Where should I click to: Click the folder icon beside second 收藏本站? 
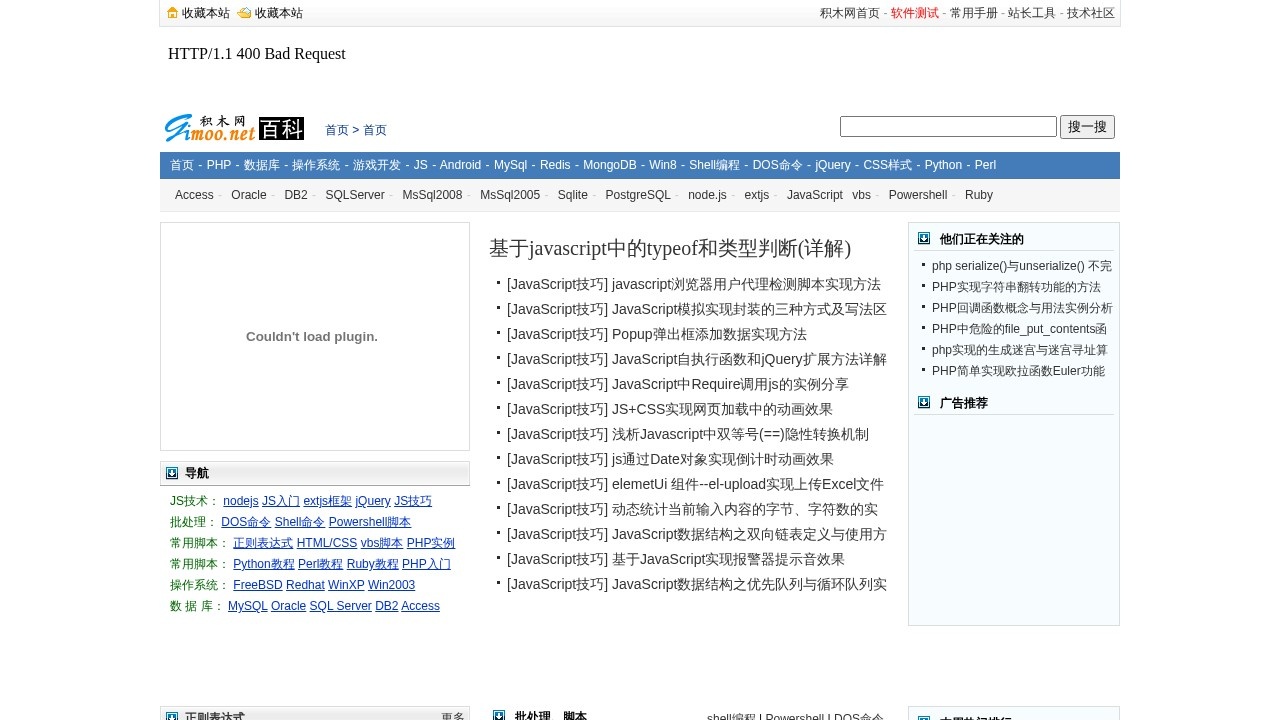tap(244, 13)
